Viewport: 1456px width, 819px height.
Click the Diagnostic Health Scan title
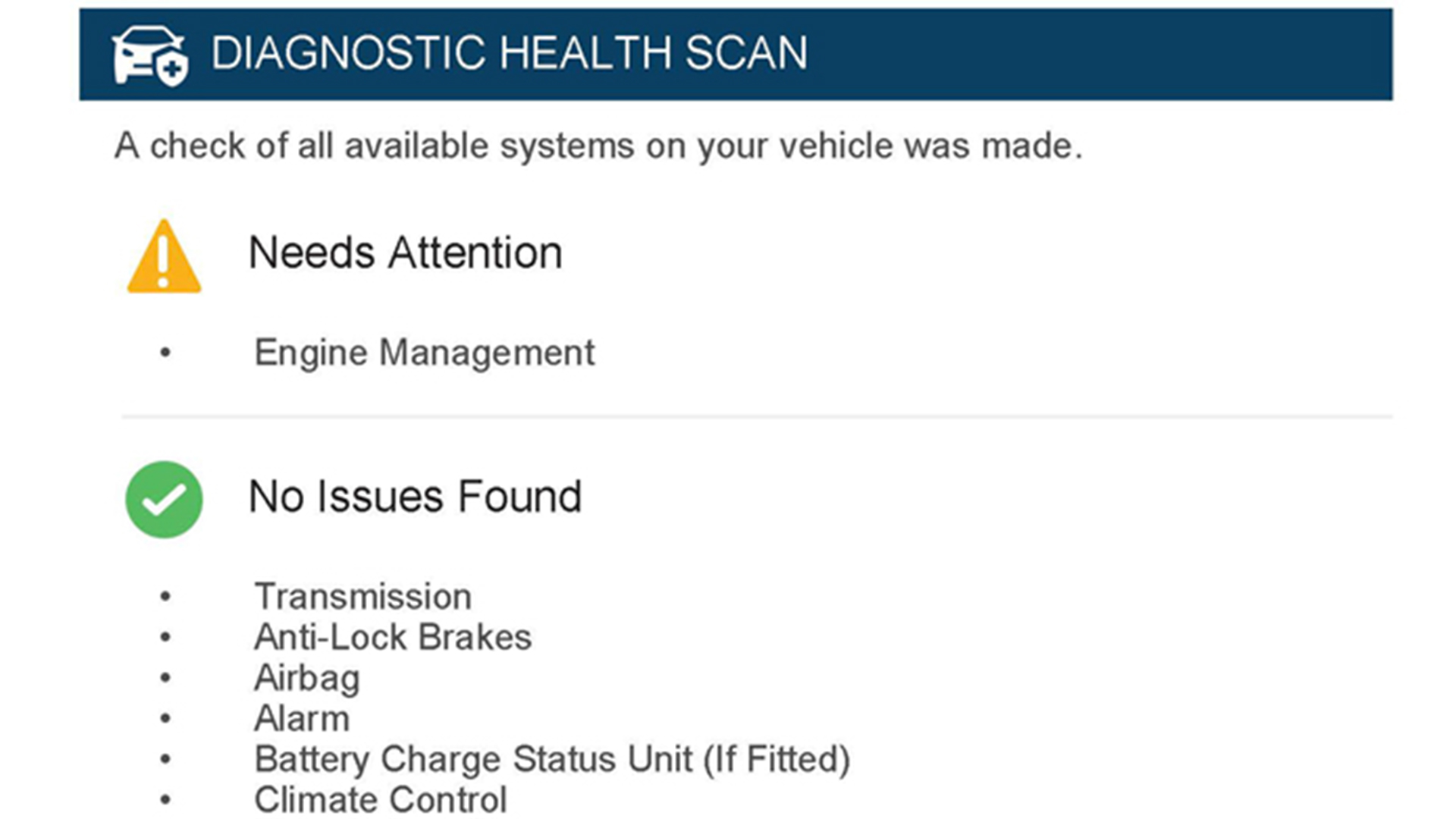[509, 53]
